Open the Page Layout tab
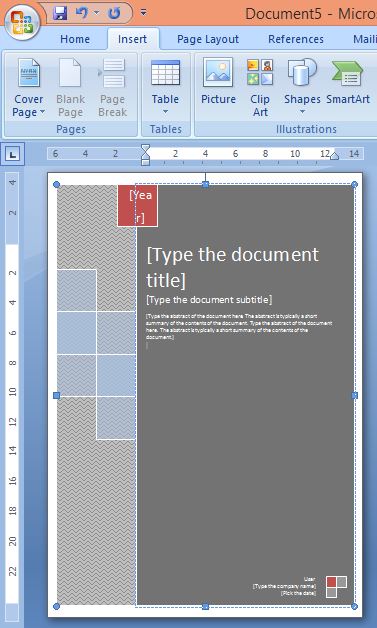377x628 pixels. tap(208, 39)
